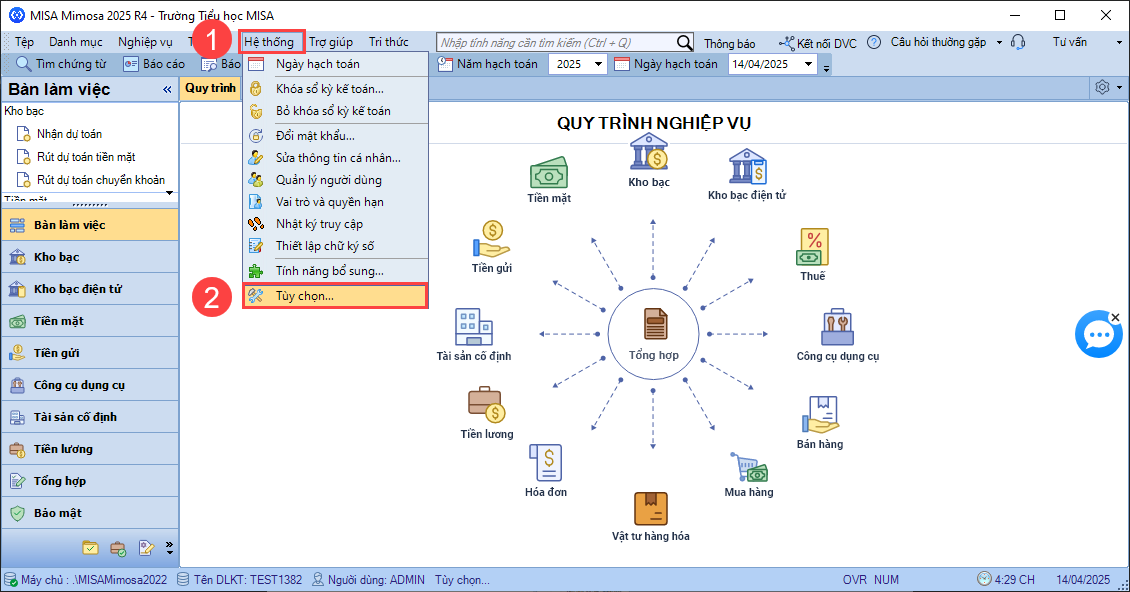Click the Thông báo button
This screenshot has height=592, width=1130.
pyautogui.click(x=729, y=43)
